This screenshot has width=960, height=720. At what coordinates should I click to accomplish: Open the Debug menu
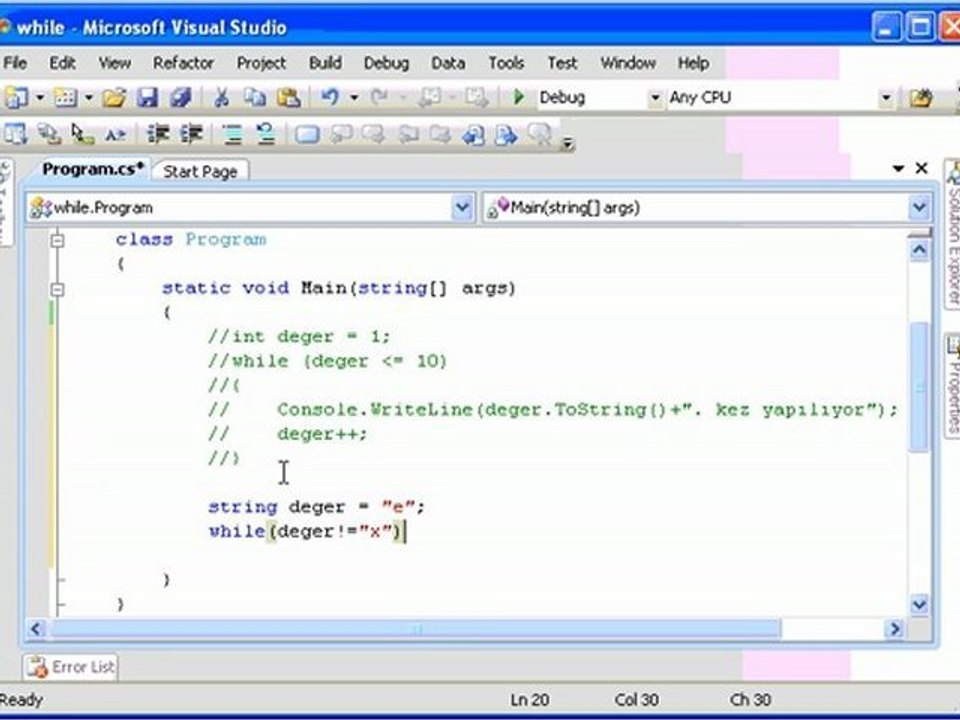(x=386, y=63)
